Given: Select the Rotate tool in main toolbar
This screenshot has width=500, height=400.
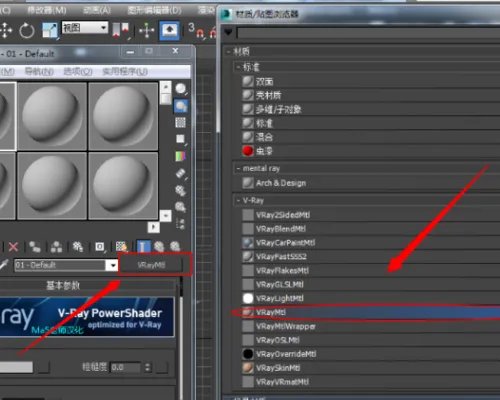Looking at the screenshot, I should pyautogui.click(x=27, y=31).
